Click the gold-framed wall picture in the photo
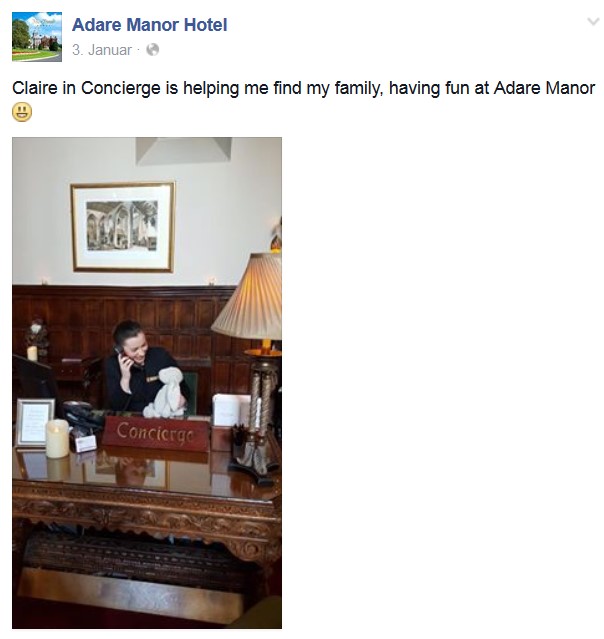604x639 pixels. tap(123, 227)
